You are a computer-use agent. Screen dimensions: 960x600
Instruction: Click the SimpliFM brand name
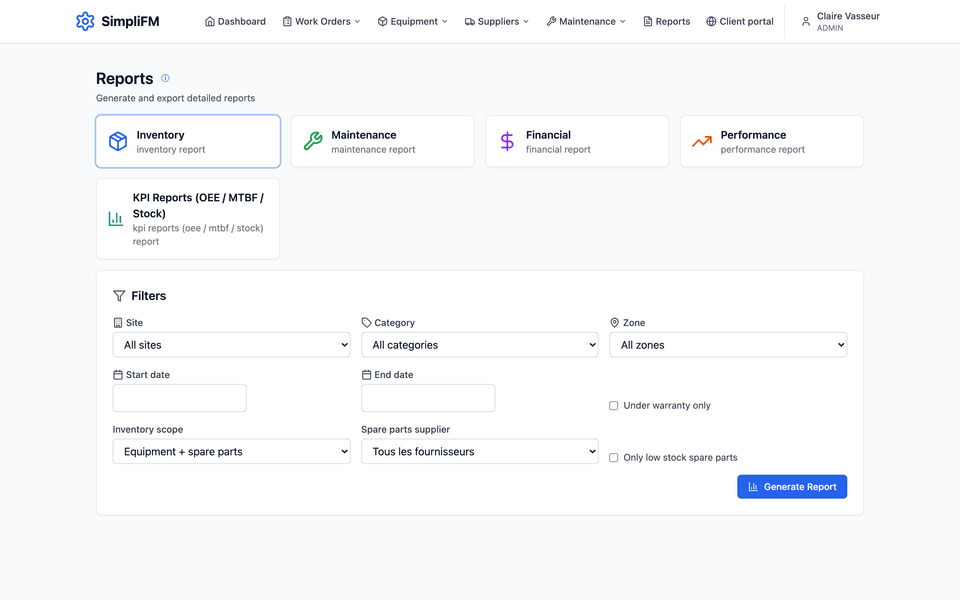tap(130, 21)
